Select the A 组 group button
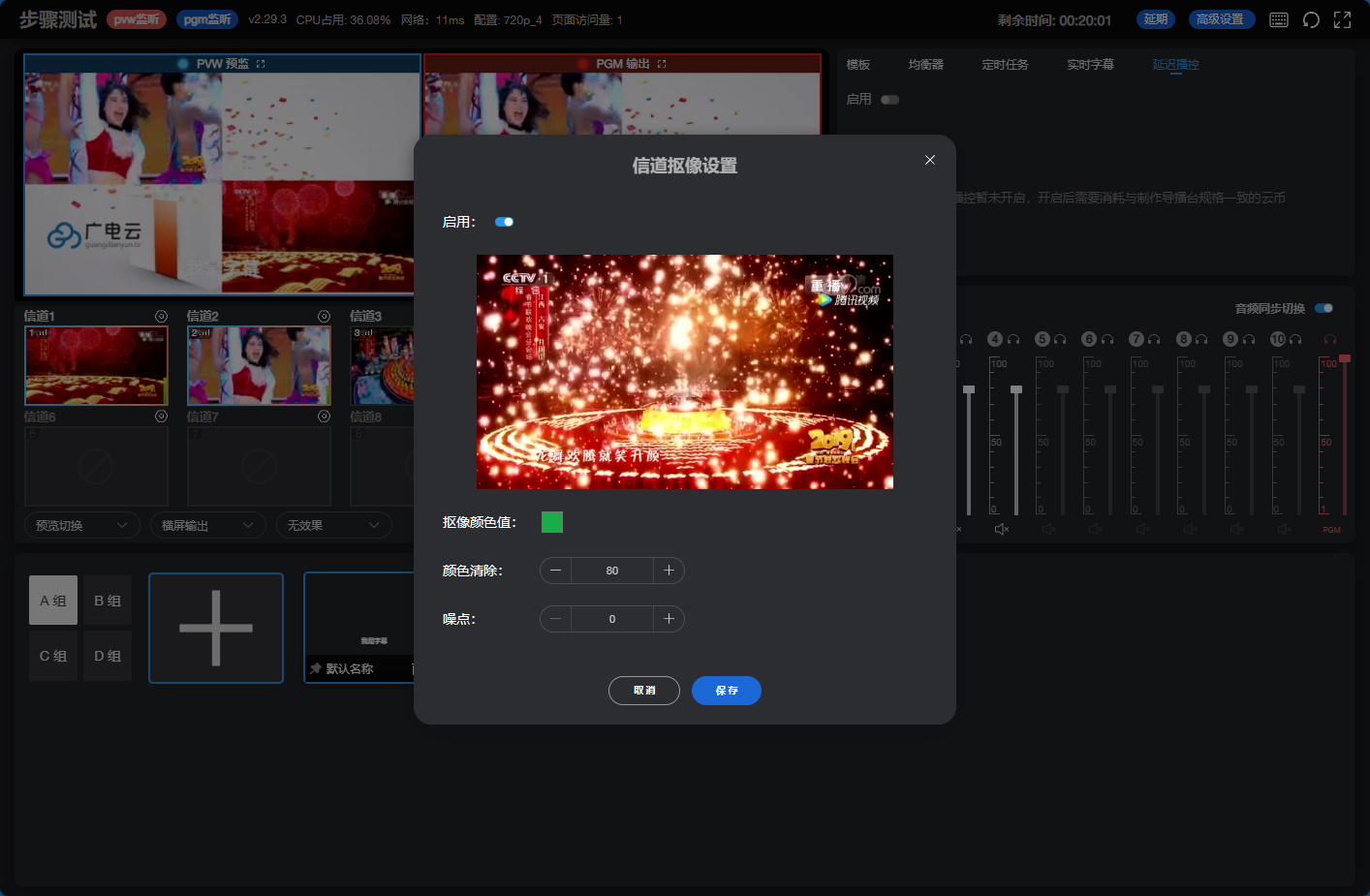This screenshot has width=1370, height=896. tap(53, 601)
